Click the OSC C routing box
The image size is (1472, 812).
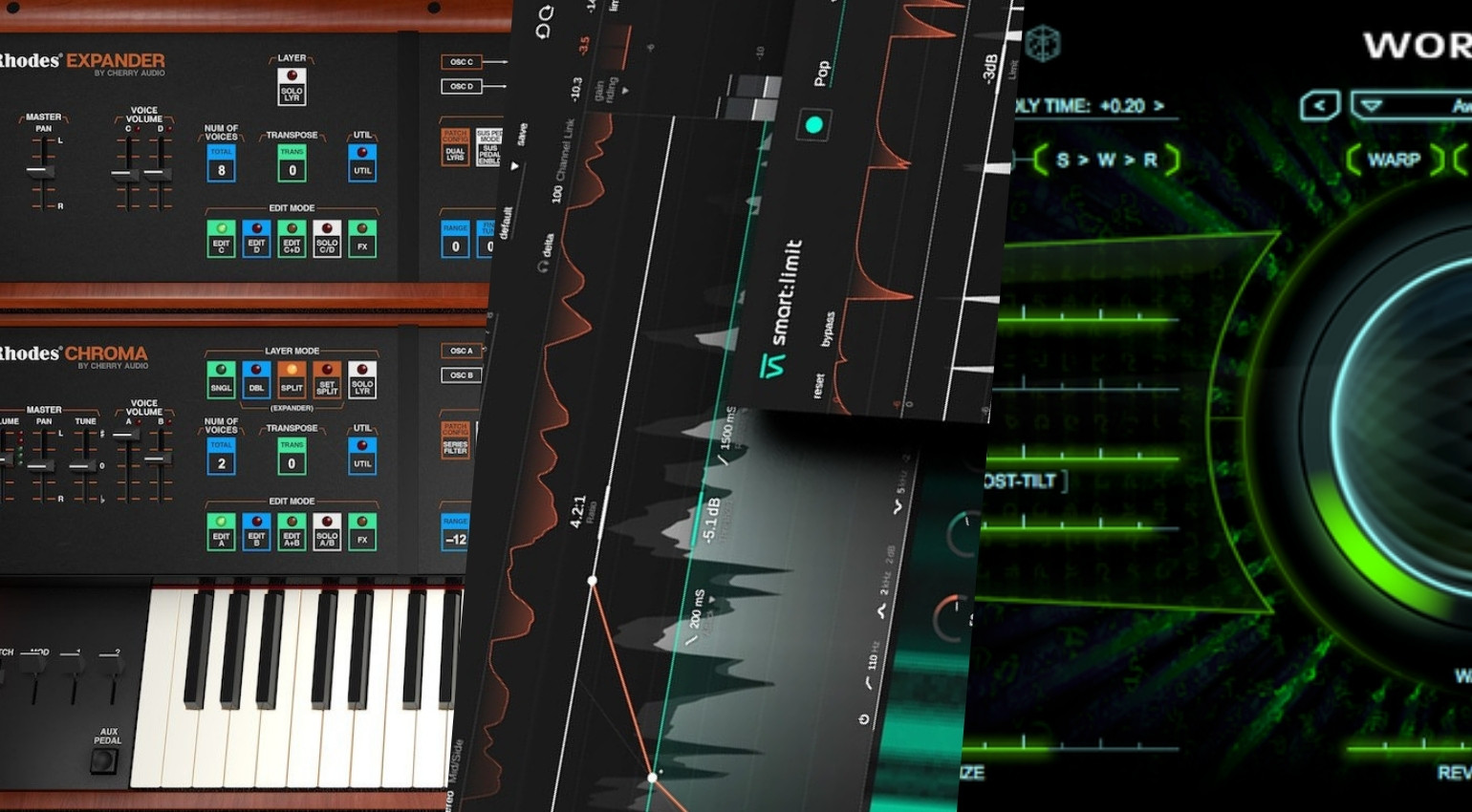pyautogui.click(x=462, y=62)
